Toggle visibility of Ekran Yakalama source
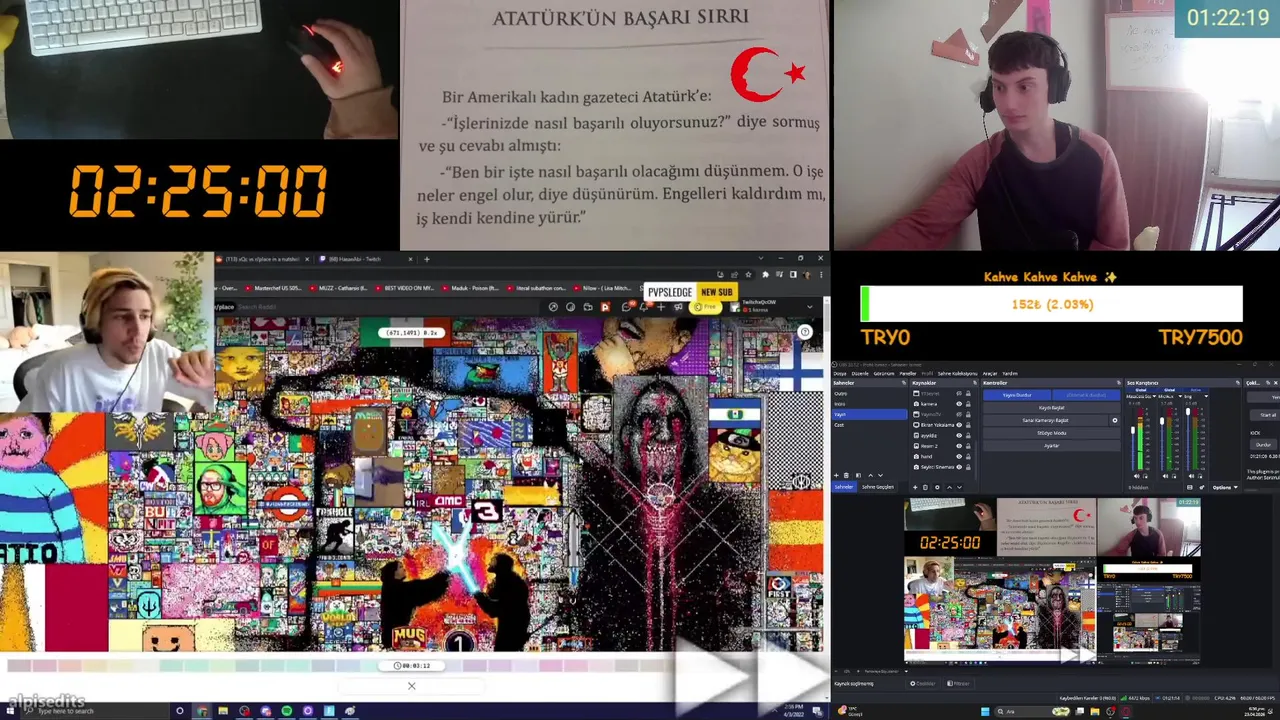 coord(959,425)
